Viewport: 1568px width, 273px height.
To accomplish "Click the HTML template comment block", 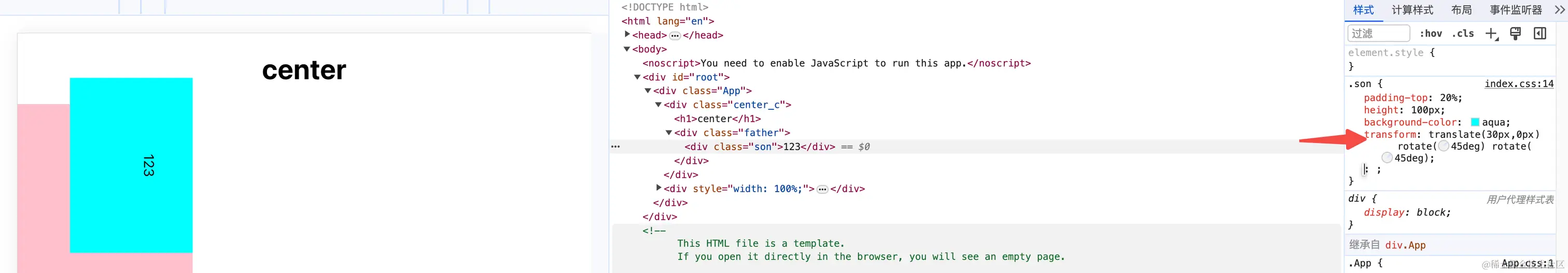I will tap(975, 249).
